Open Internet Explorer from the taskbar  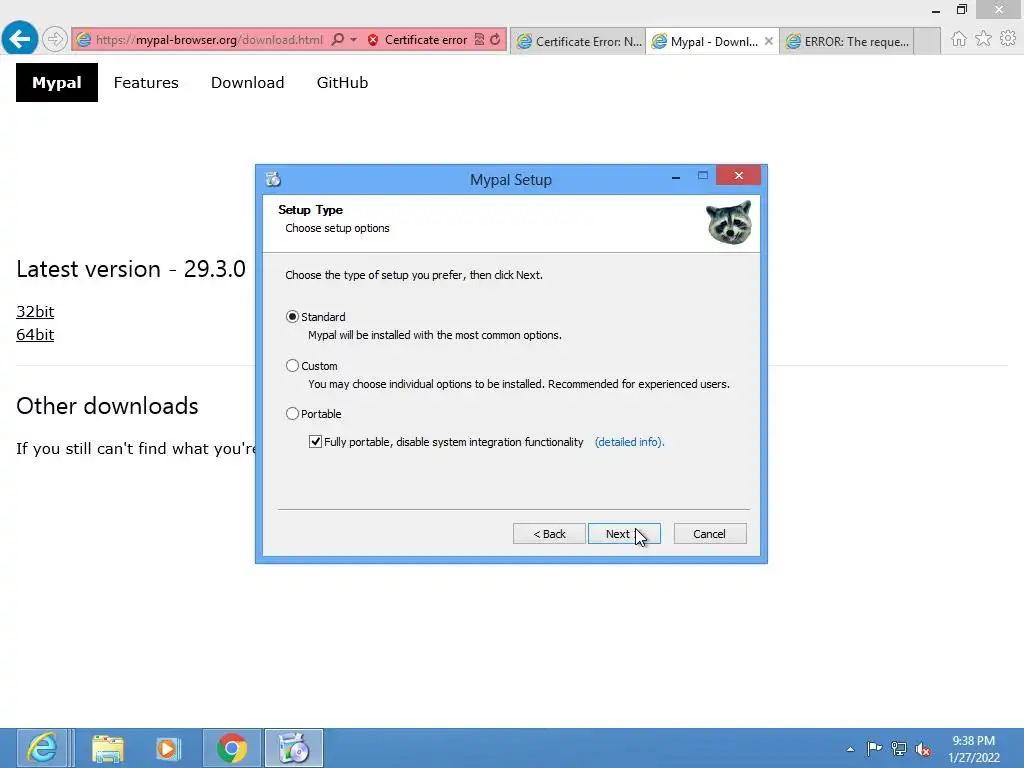pos(42,748)
